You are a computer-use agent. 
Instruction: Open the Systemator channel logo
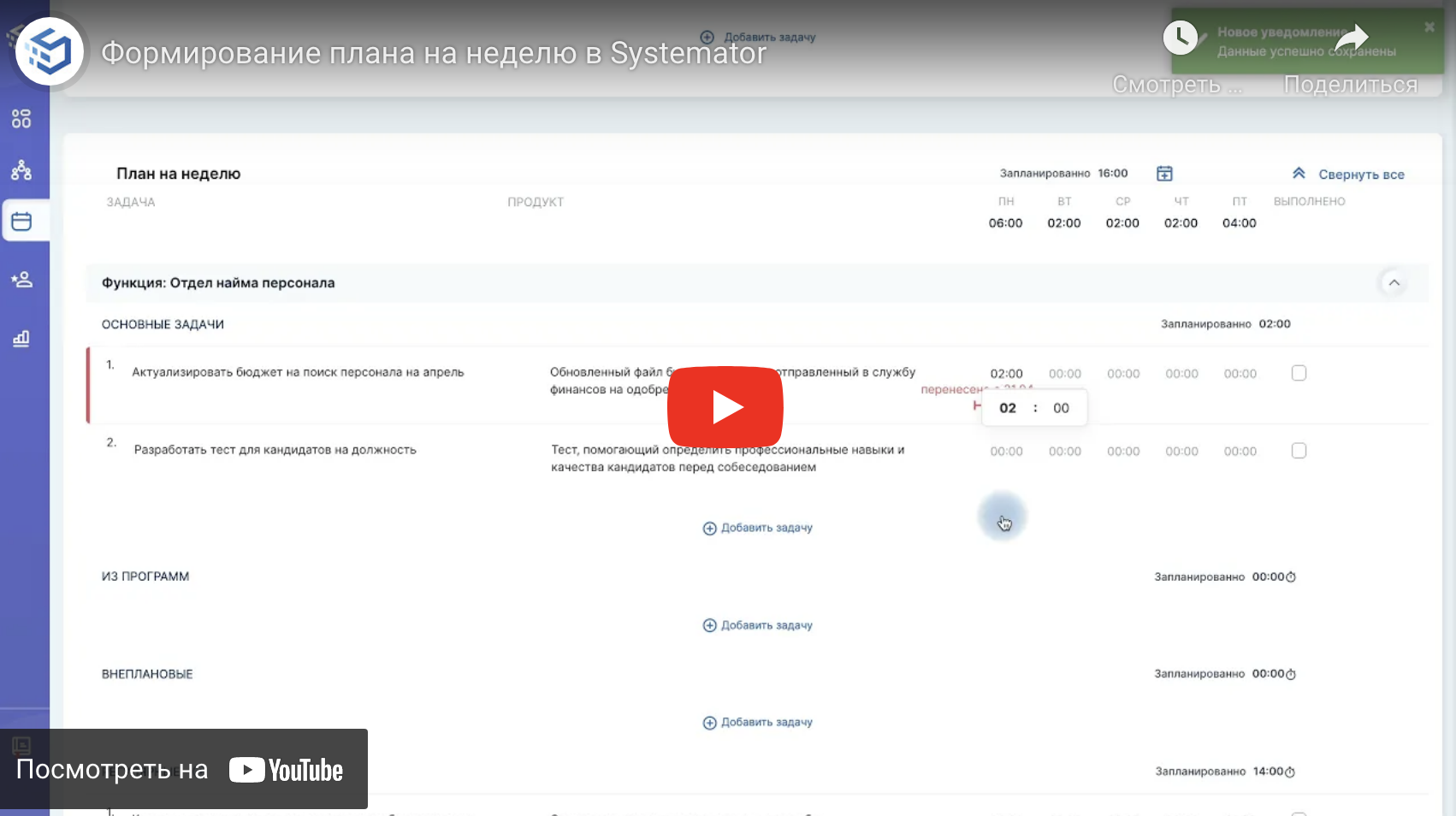[x=50, y=51]
